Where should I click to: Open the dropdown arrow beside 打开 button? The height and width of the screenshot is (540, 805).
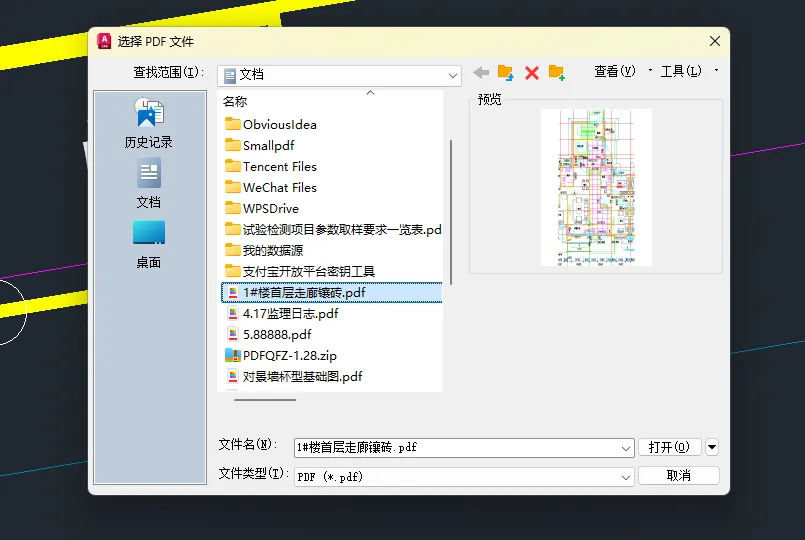[x=712, y=447]
